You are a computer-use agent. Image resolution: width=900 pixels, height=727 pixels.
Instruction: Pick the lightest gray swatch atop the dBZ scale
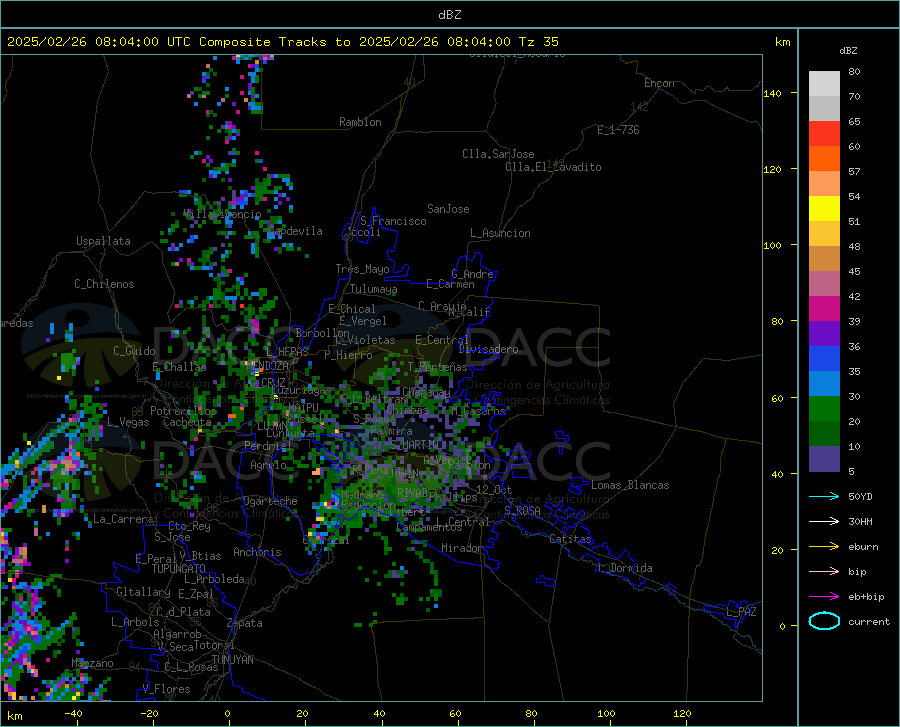824,83
